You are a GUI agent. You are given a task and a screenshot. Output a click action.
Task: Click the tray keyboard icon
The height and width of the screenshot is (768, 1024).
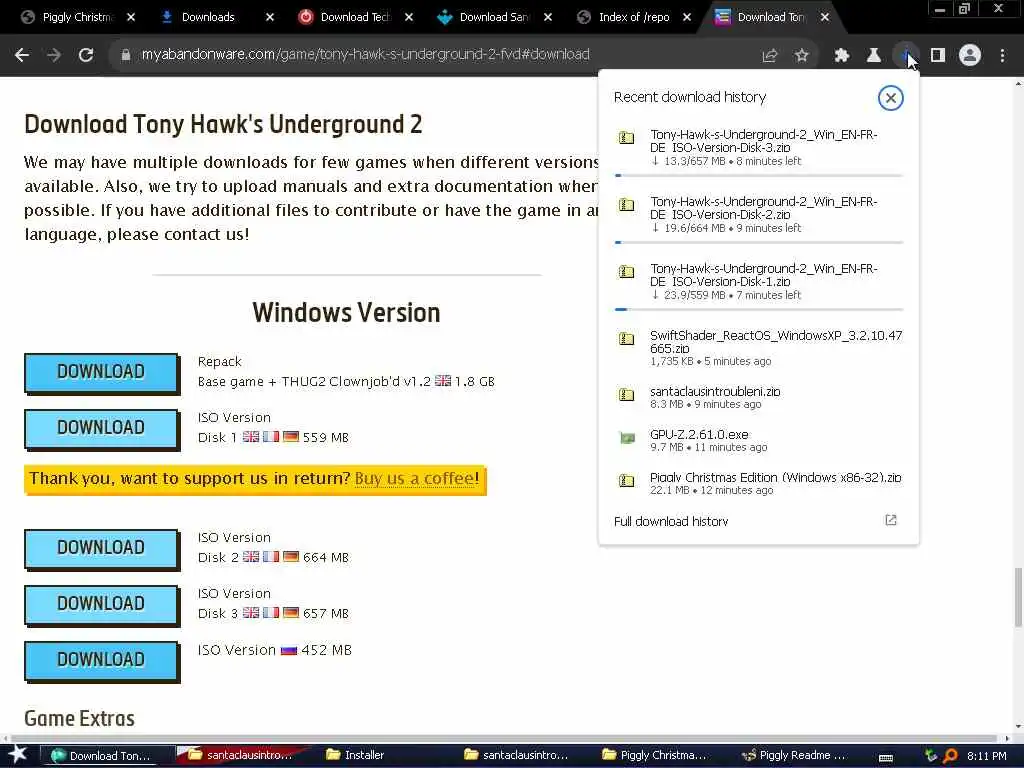(886, 756)
